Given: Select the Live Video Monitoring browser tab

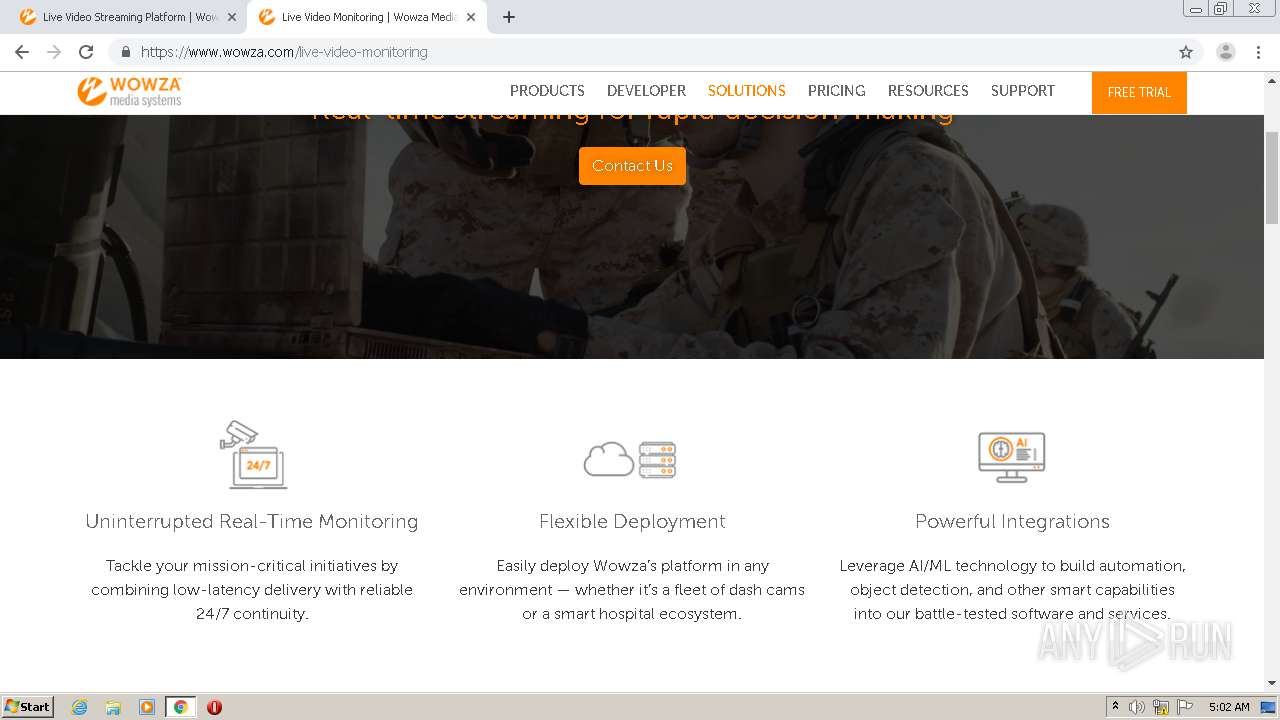Looking at the screenshot, I should tap(366, 17).
